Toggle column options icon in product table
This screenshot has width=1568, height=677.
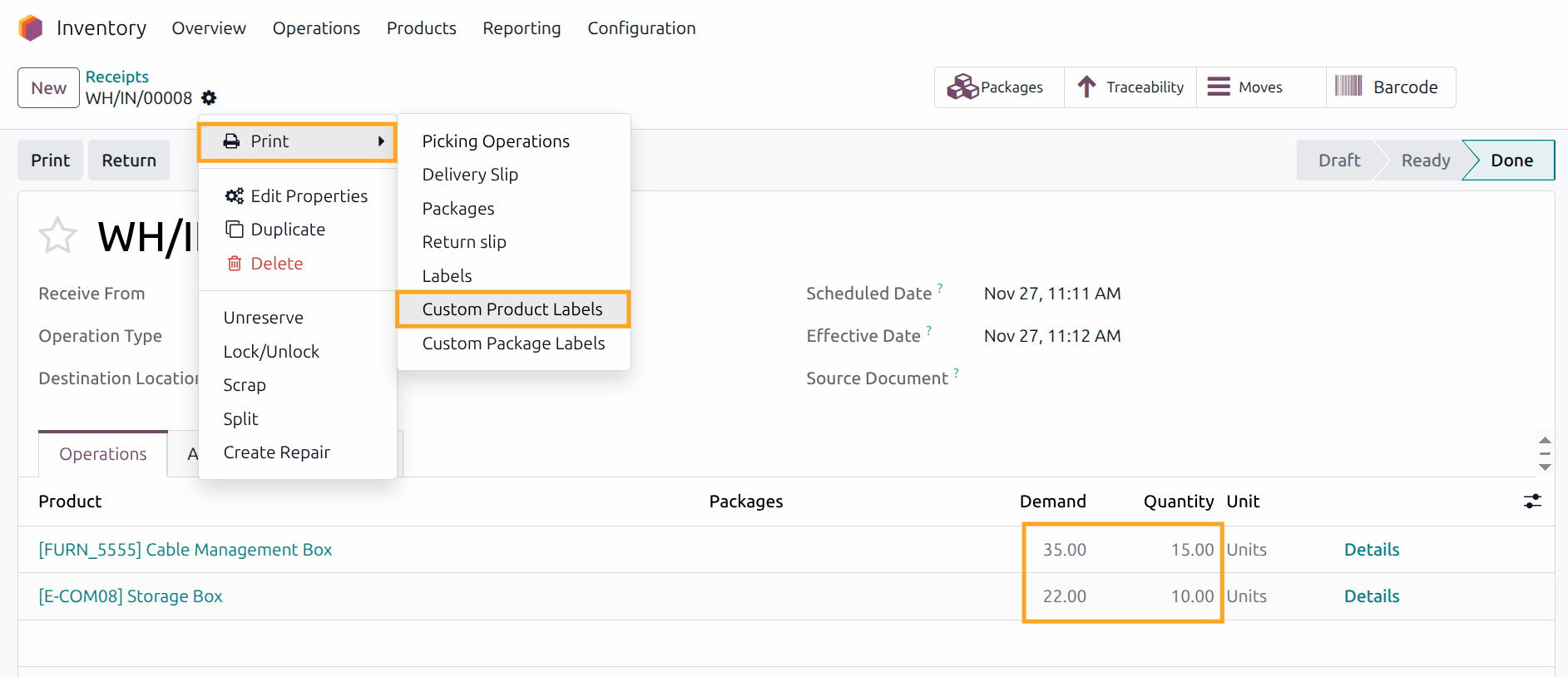point(1531,502)
